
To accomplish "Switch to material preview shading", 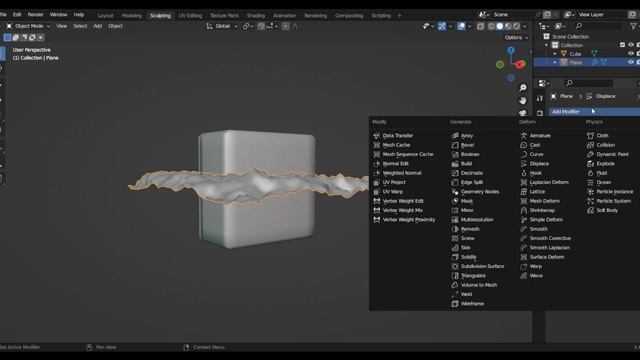I will click(x=508, y=26).
